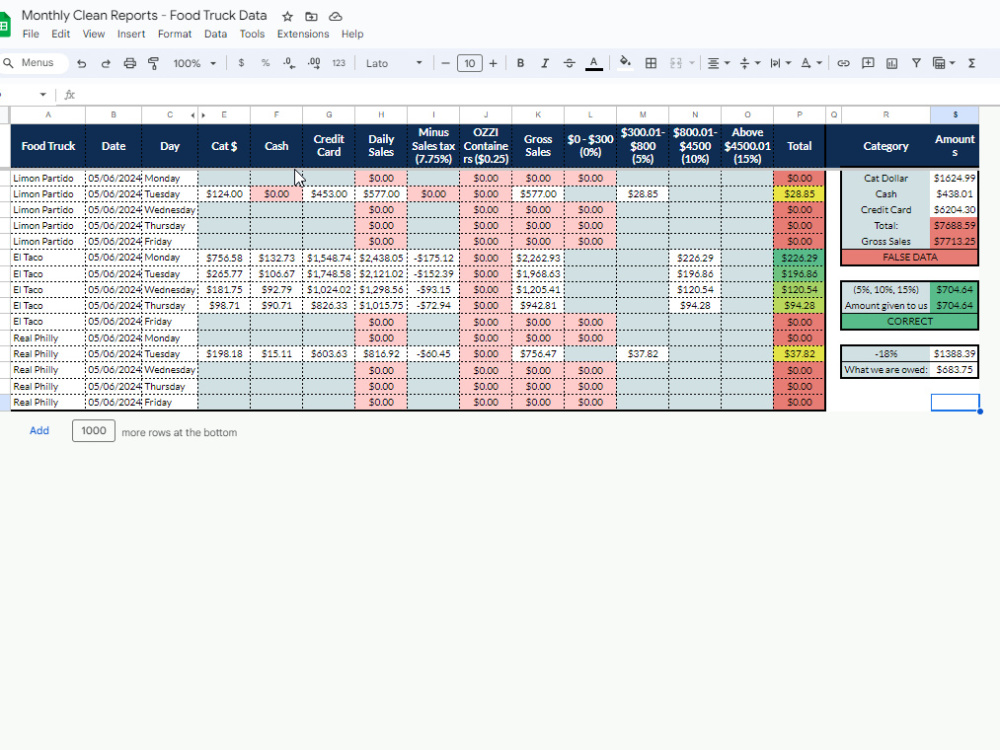The image size is (1000, 750).
Task: Increase font size plus button
Action: [492, 63]
